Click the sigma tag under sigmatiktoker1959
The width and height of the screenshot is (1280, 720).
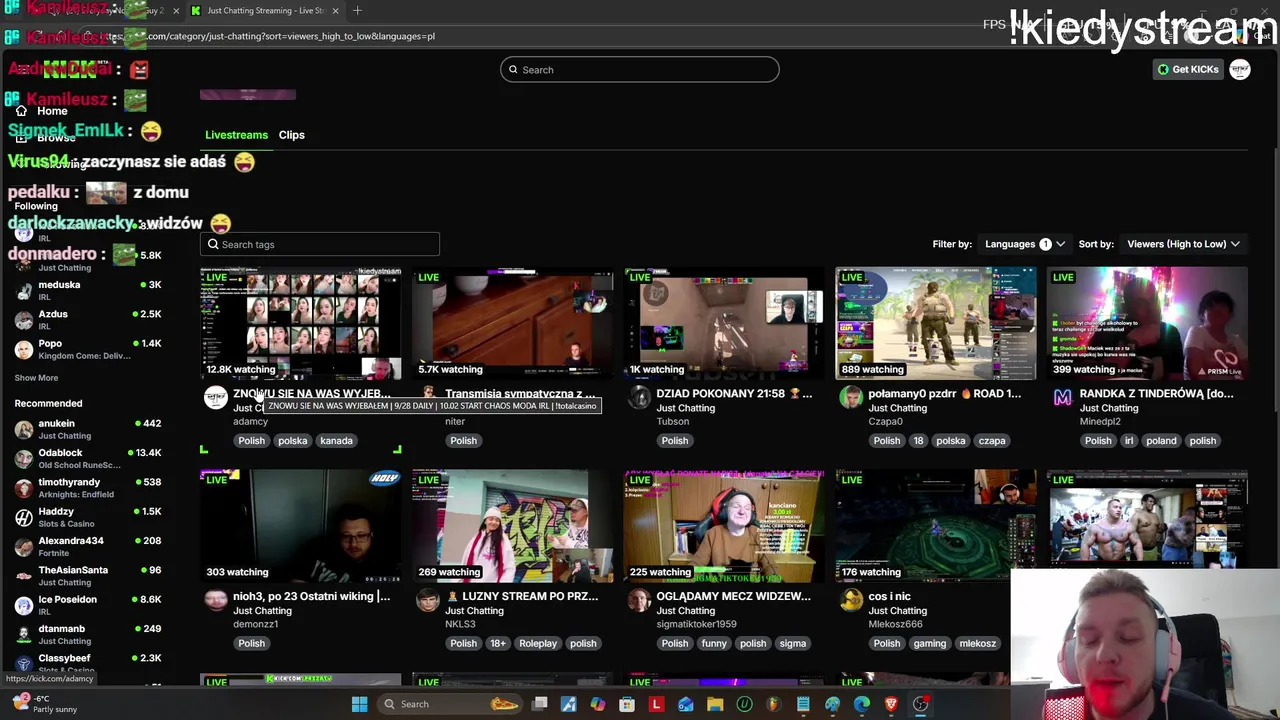tap(792, 644)
